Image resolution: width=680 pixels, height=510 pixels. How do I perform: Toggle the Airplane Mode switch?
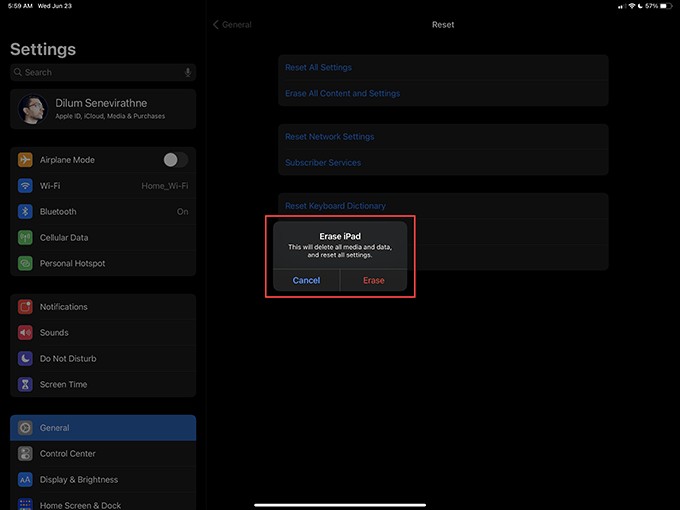pyautogui.click(x=175, y=160)
